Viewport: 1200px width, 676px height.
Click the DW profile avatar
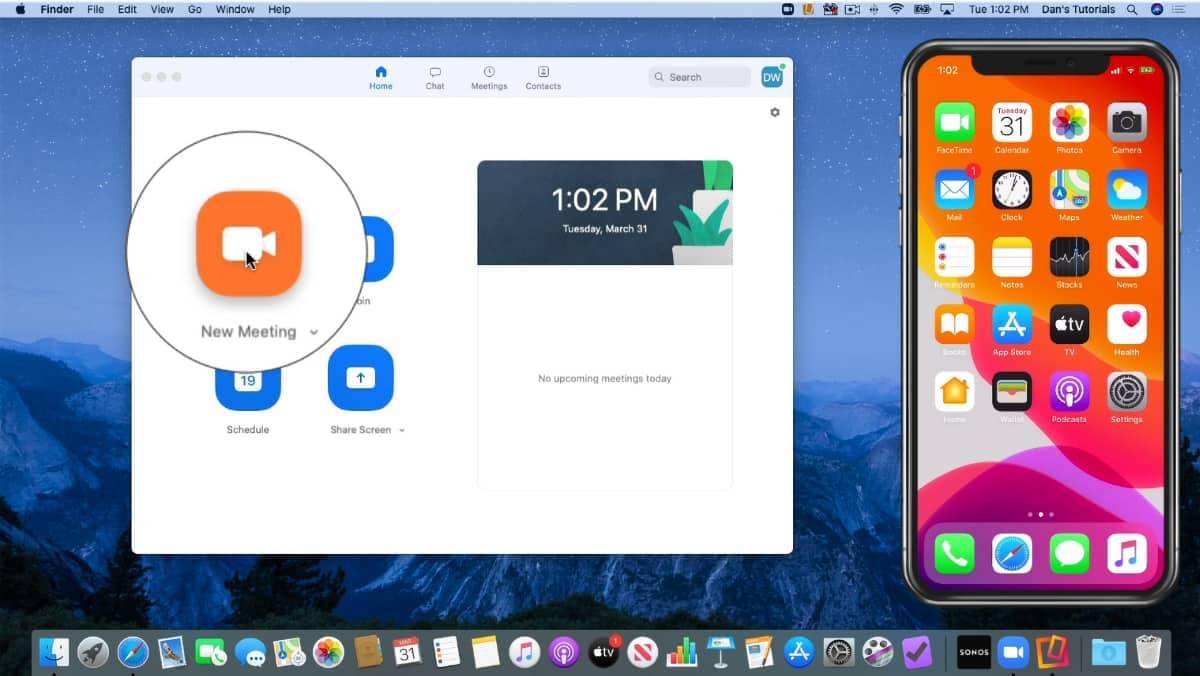click(771, 77)
